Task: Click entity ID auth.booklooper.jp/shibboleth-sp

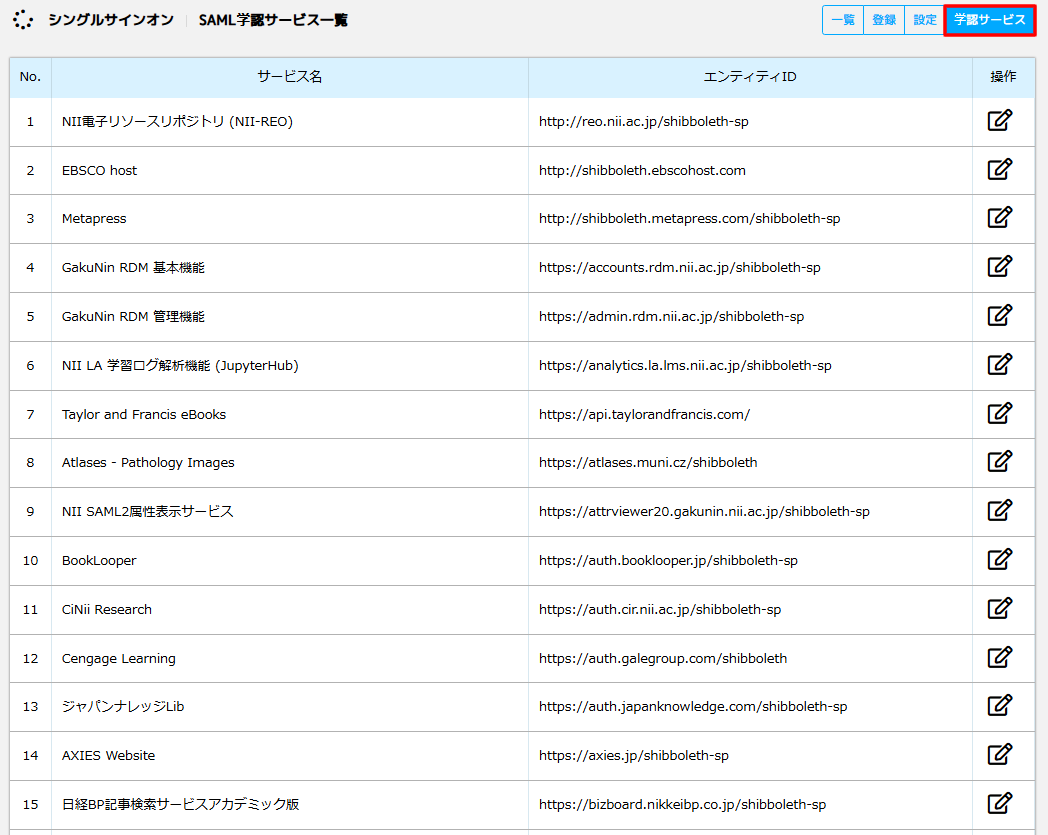Action: pyautogui.click(x=668, y=560)
